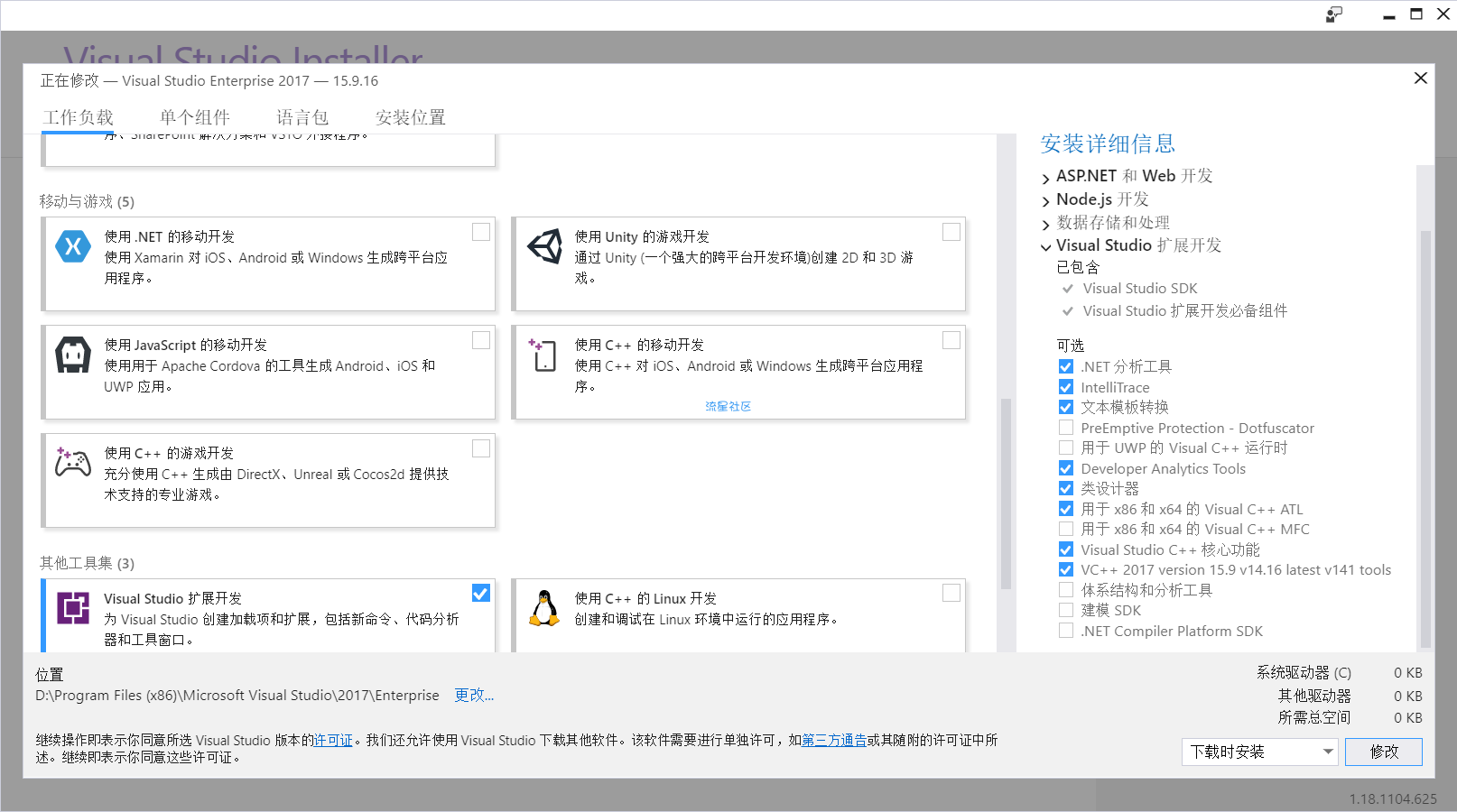Click the workloads list vertical scrollbar
Screen dimensions: 1457x812
[1006, 494]
